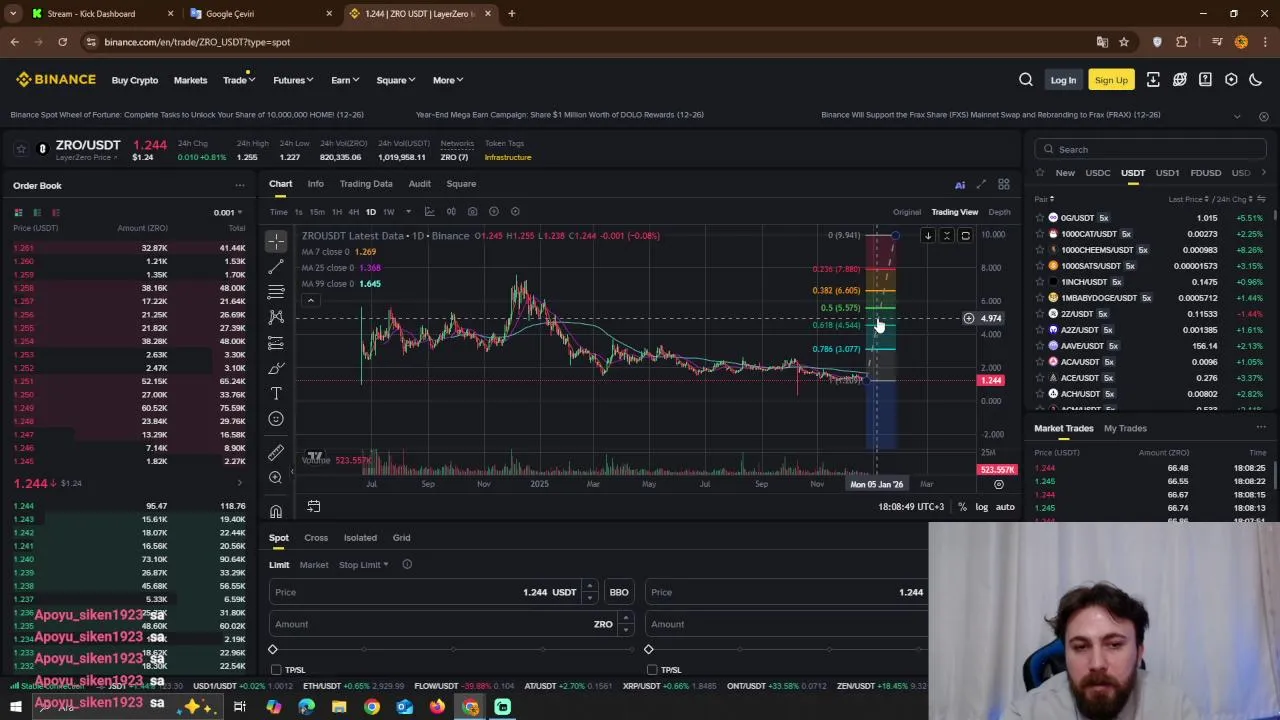Open Binance site search magnifier

click(1026, 80)
